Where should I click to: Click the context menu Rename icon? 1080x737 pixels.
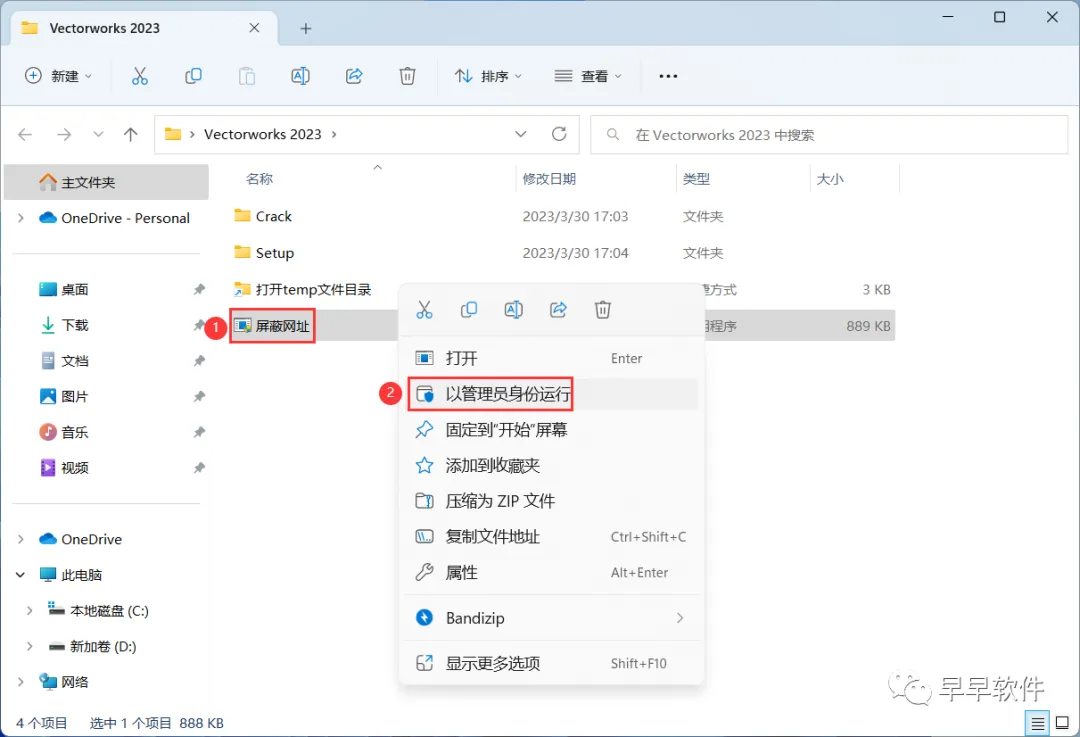[x=514, y=310]
